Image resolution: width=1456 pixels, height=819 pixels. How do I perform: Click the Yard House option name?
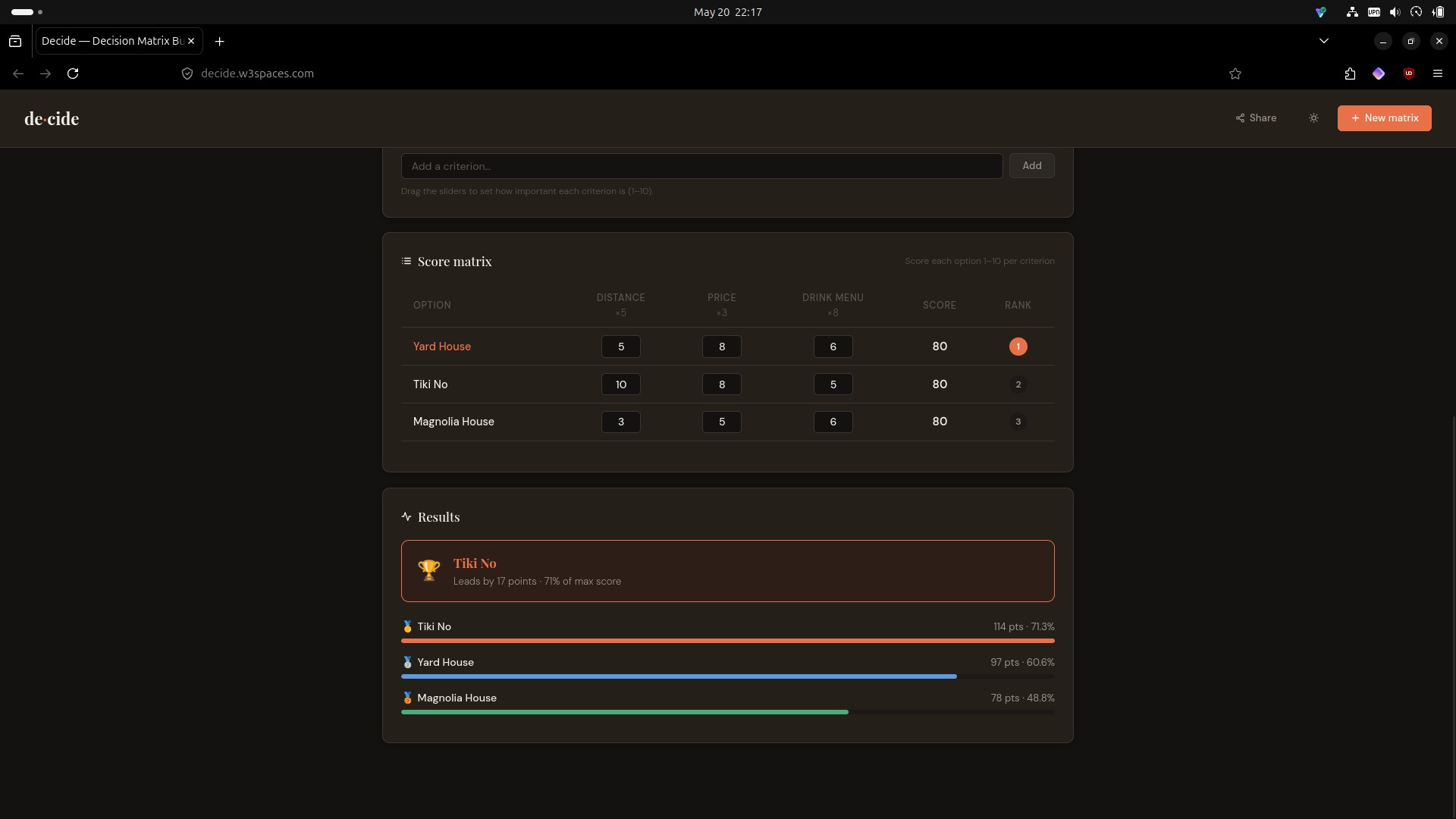click(441, 347)
